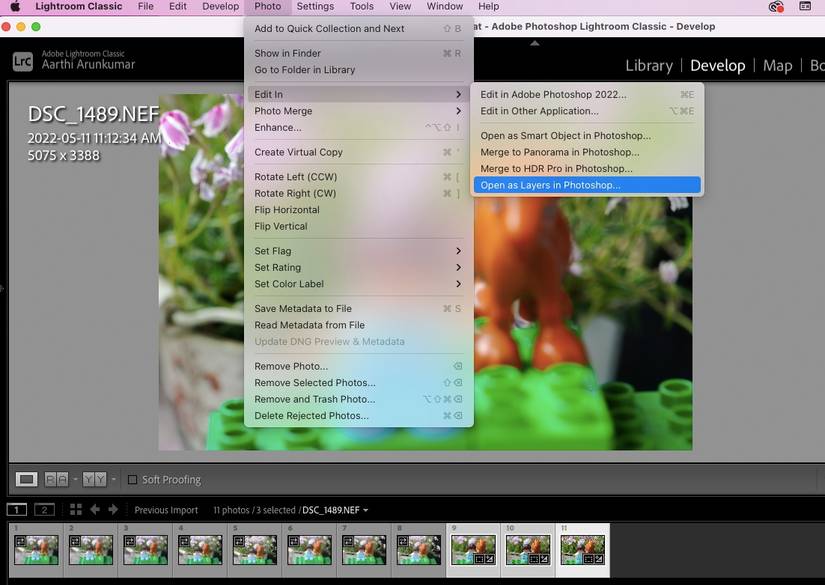Screen dimensions: 825x585
Task: Open the Apple menu
Action: pyautogui.click(x=15, y=6)
